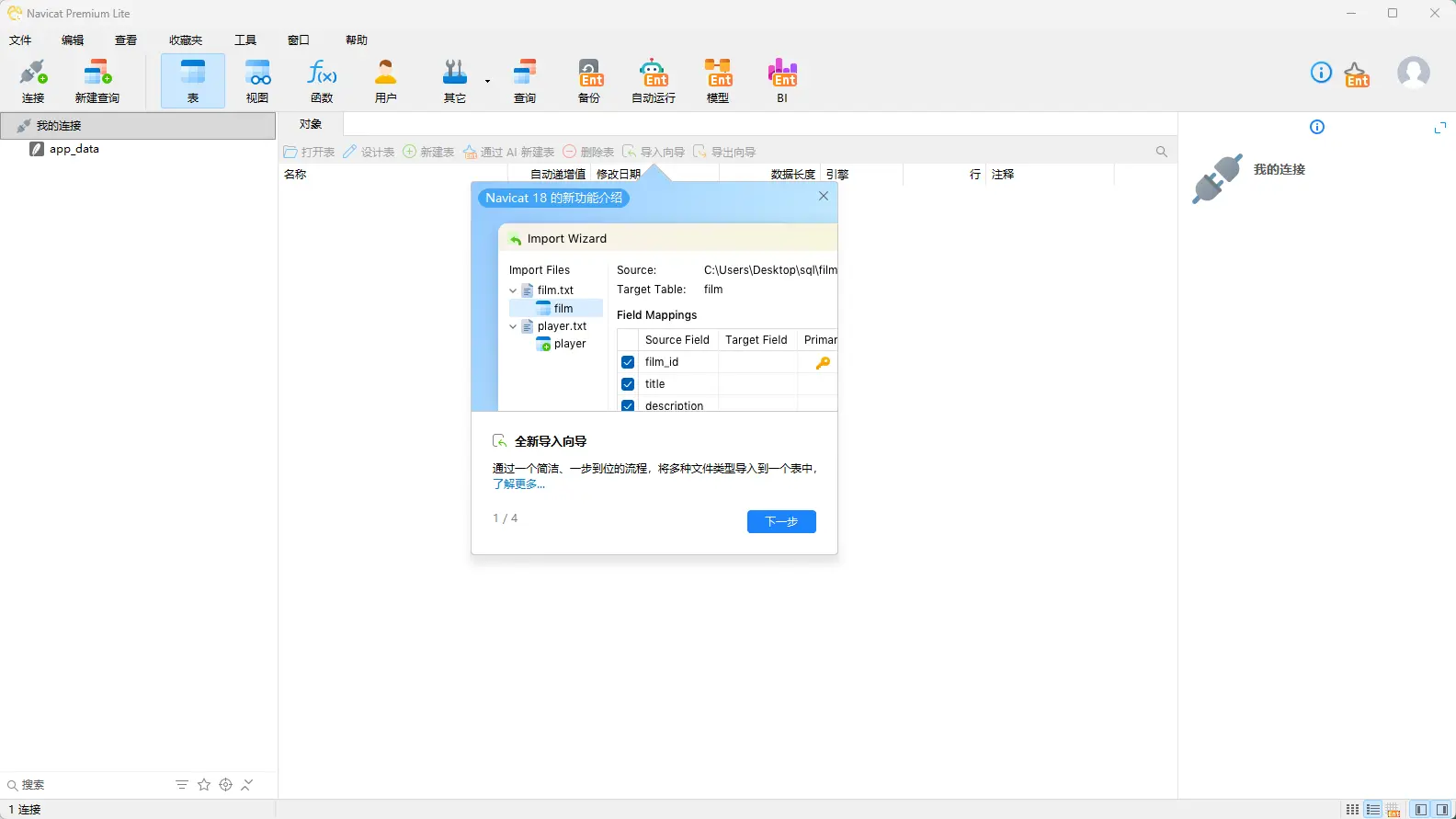Click the 新建查询 toolbar icon

pos(97,81)
